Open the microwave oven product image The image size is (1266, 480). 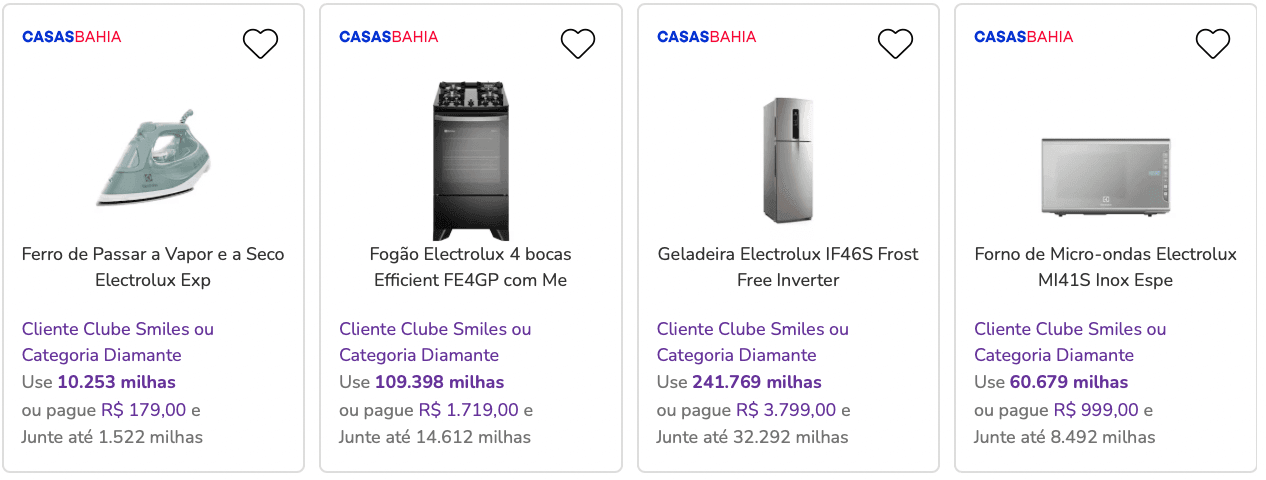click(x=1106, y=177)
